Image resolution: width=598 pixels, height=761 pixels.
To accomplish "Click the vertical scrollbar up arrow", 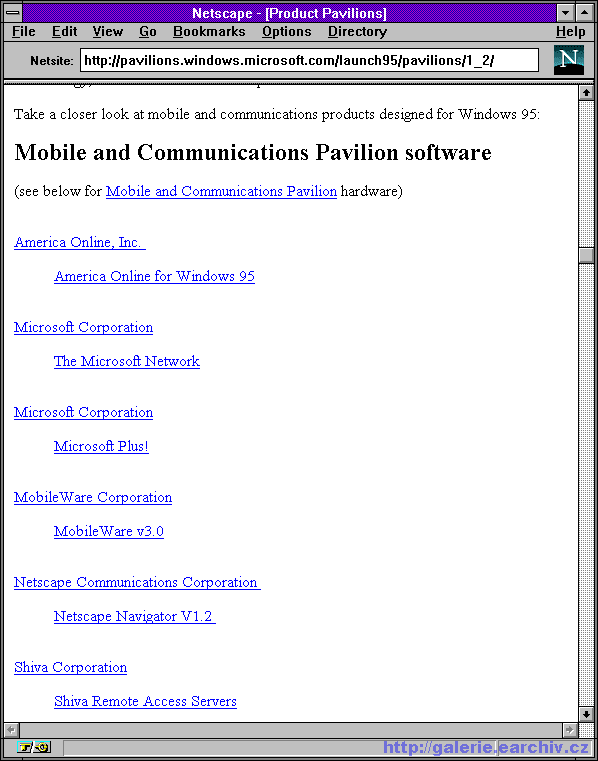I will coord(586,92).
